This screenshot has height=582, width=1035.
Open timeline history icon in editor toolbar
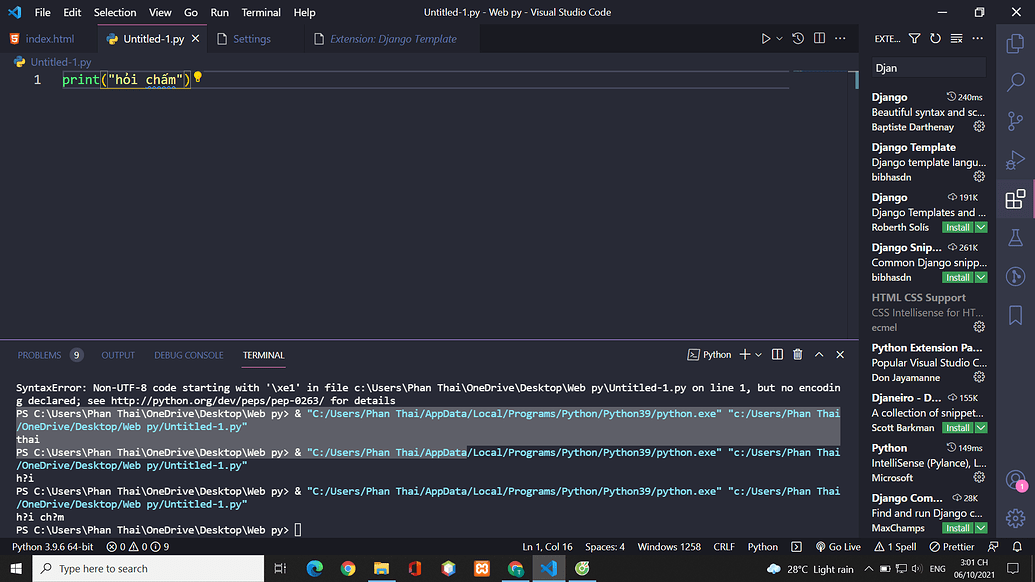[798, 39]
